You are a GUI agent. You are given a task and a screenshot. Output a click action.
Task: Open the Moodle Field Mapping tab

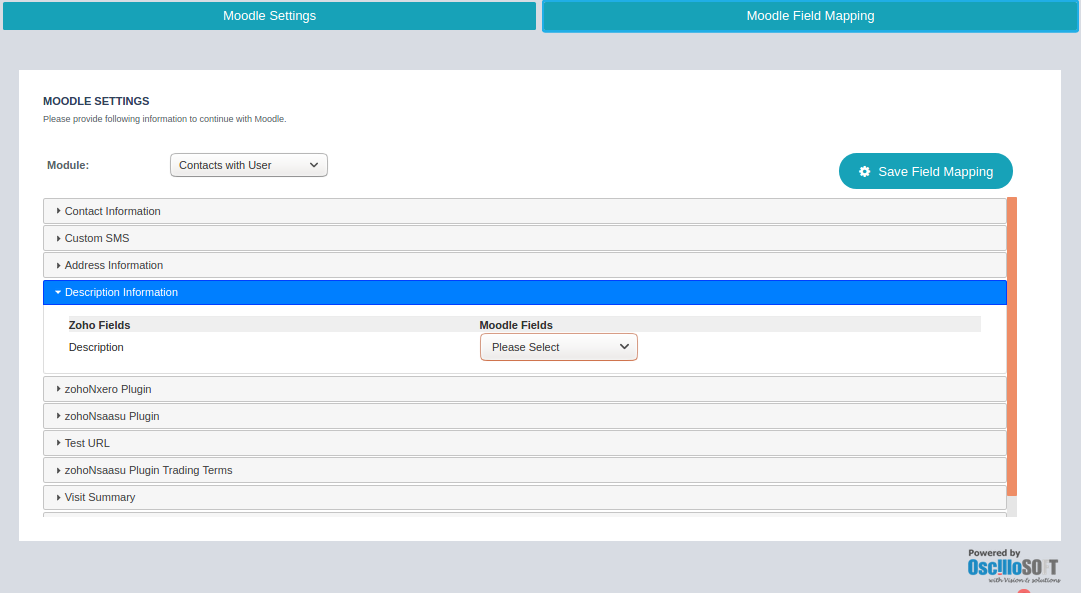pyautogui.click(x=810, y=16)
